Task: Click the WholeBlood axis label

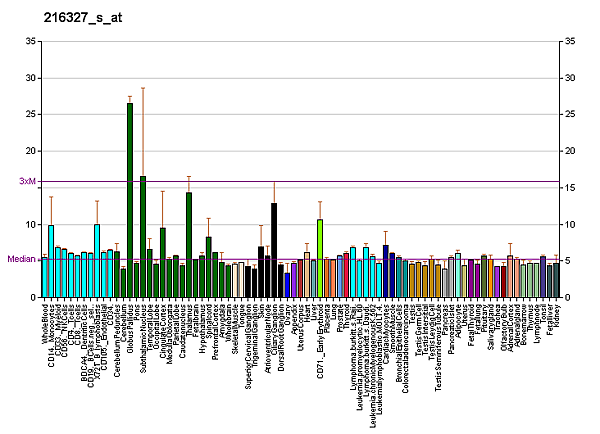Action: click(45, 325)
